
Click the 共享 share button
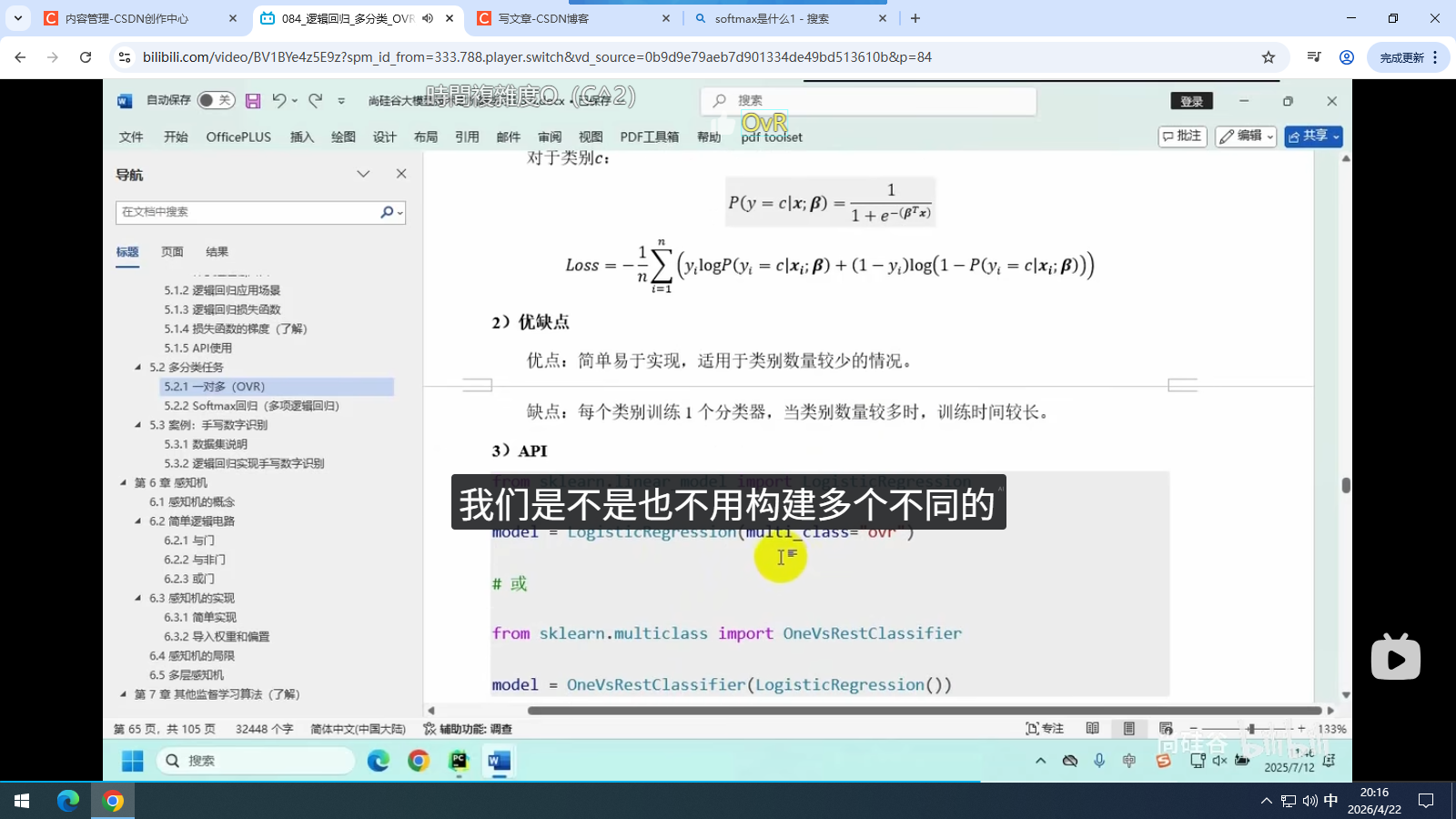tap(1313, 136)
